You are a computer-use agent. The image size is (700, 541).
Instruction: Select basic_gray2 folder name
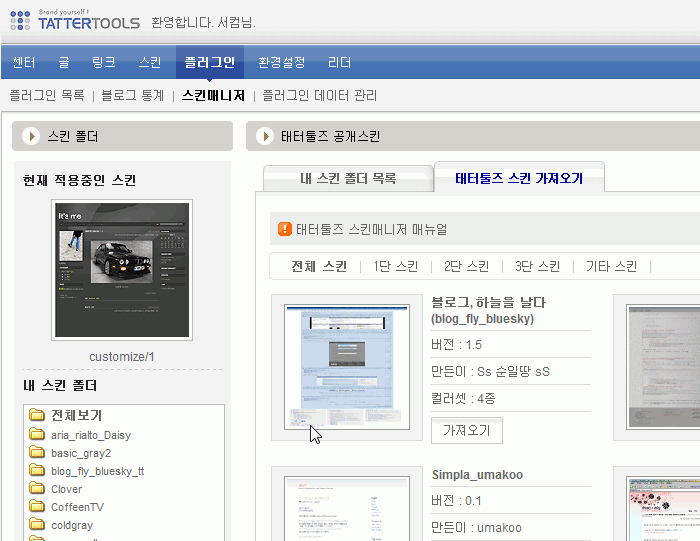click(81, 453)
